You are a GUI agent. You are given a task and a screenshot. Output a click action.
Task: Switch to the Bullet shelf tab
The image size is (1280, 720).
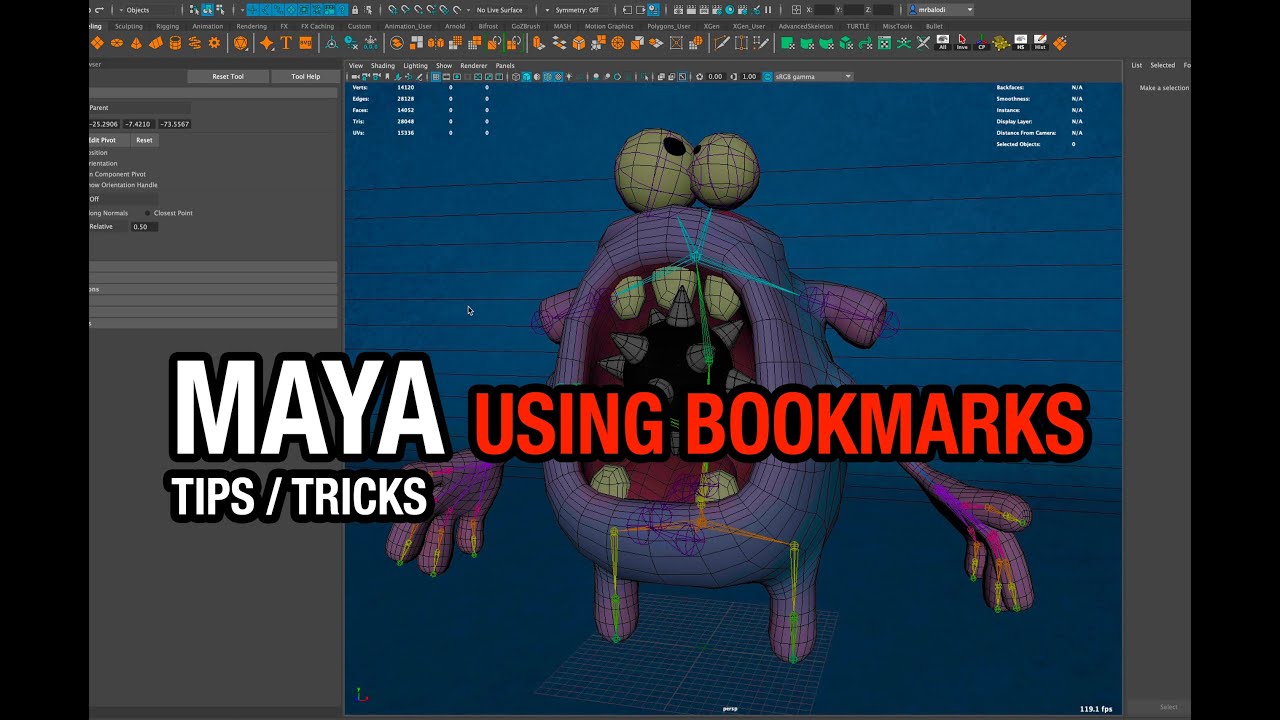[x=934, y=26]
